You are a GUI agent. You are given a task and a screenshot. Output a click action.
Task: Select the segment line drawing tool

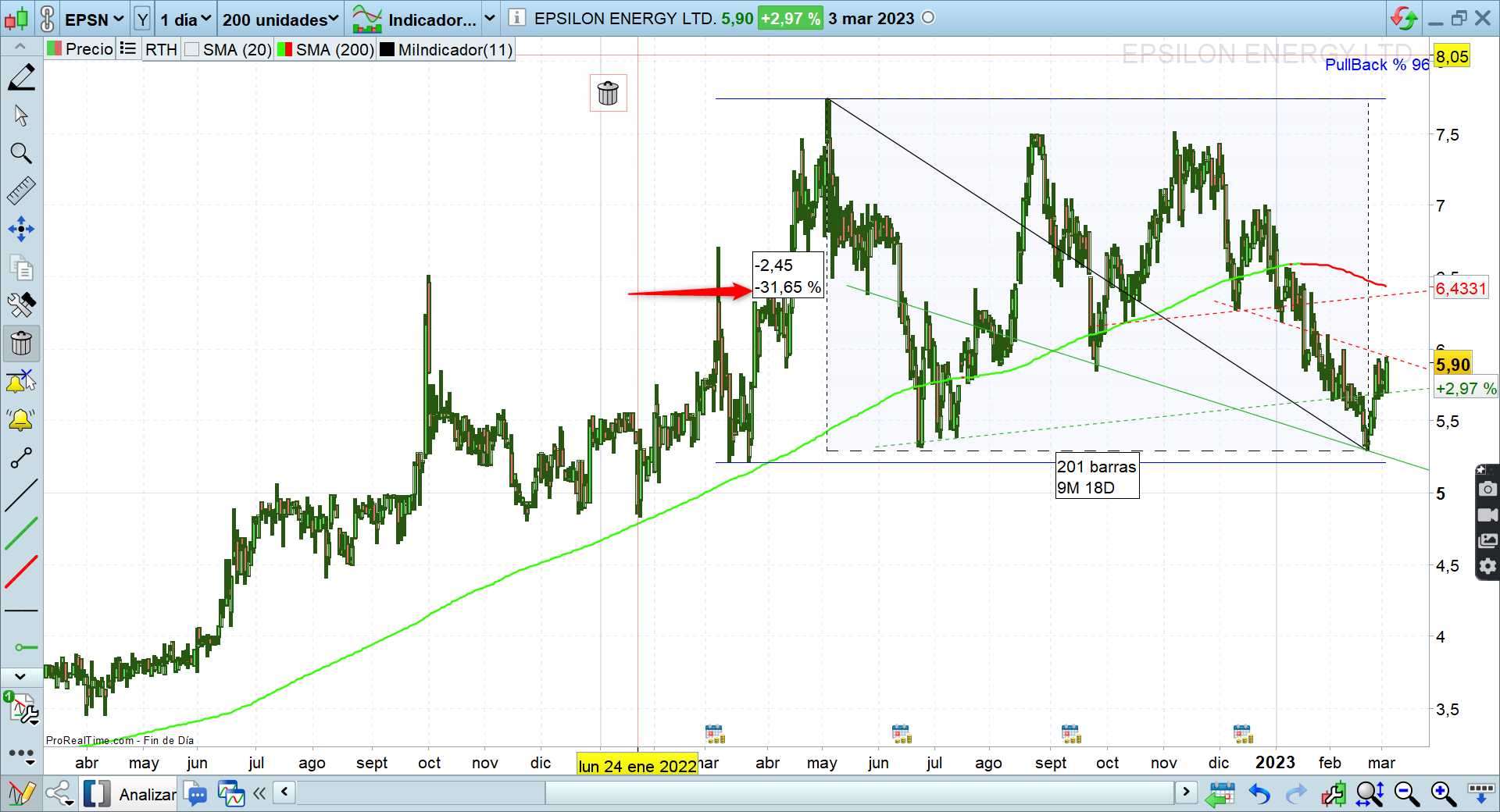(x=21, y=458)
